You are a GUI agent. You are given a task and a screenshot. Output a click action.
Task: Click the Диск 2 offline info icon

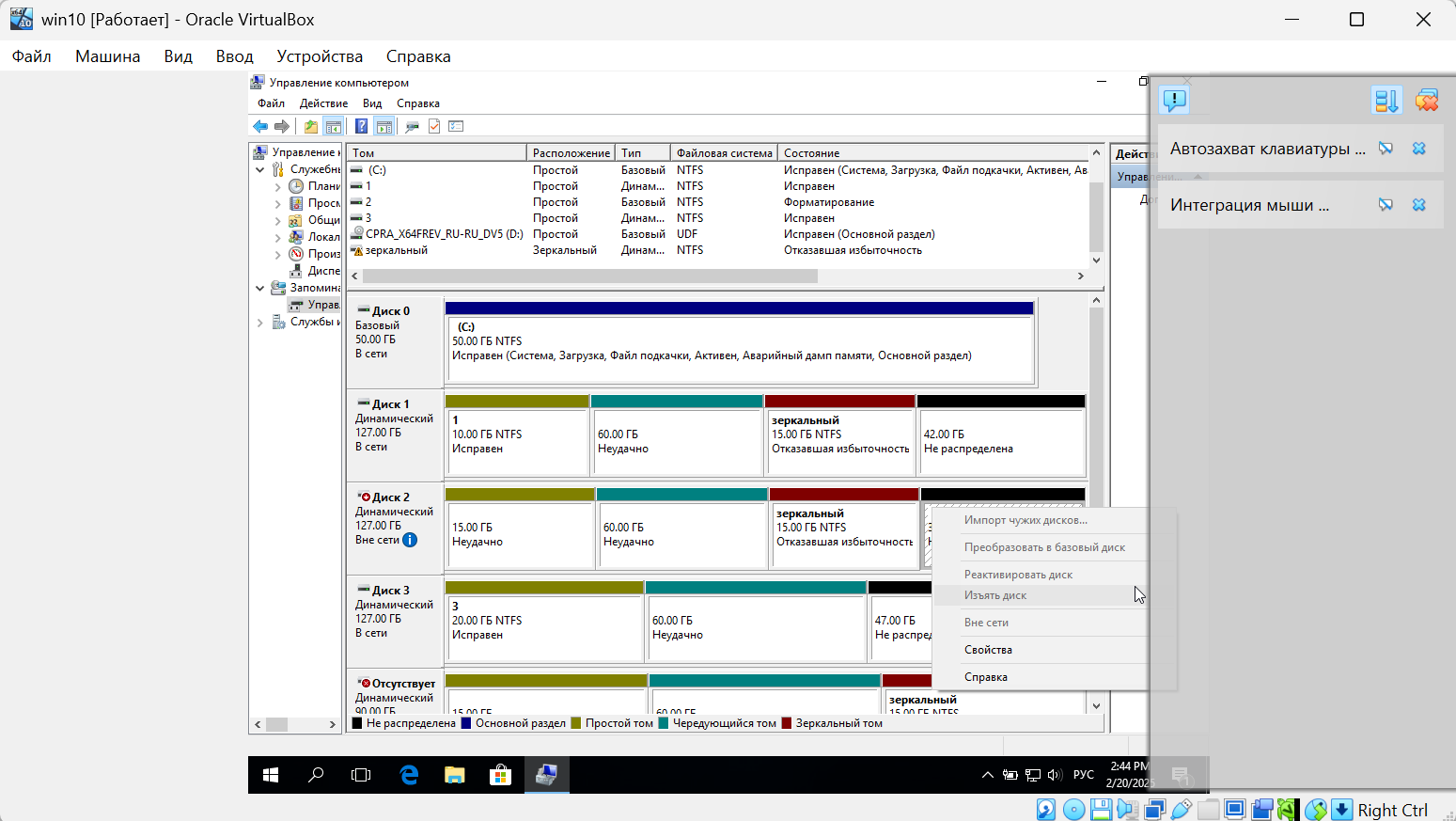pos(410,540)
